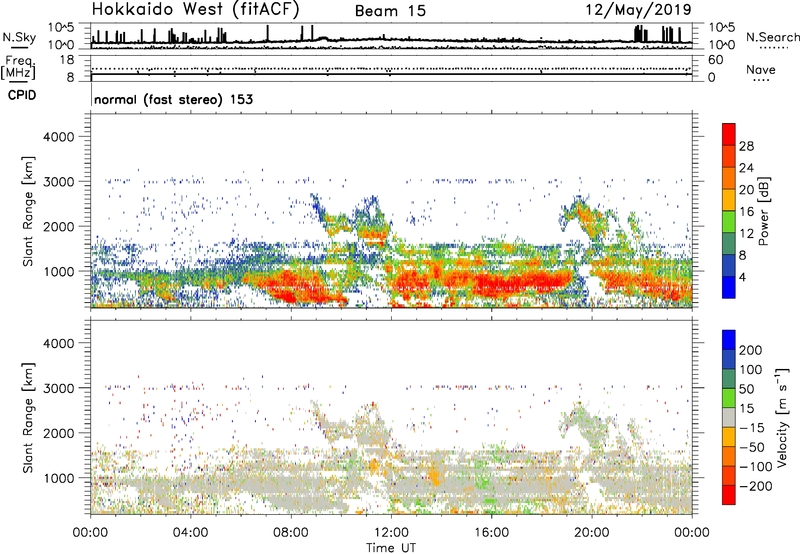Screen dimensions: 800x554
Task: Click the "-50" velocity colorbar tick
Action: (x=752, y=447)
